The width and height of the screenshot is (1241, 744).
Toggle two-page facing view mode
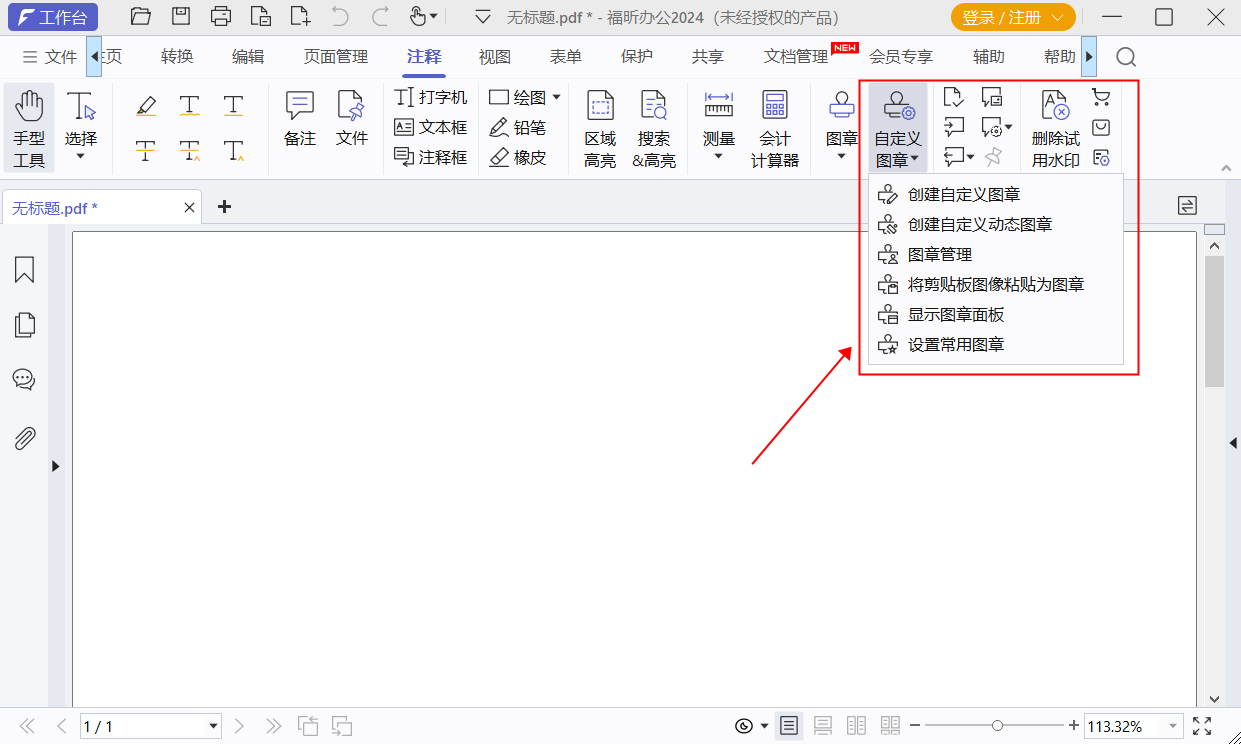856,726
